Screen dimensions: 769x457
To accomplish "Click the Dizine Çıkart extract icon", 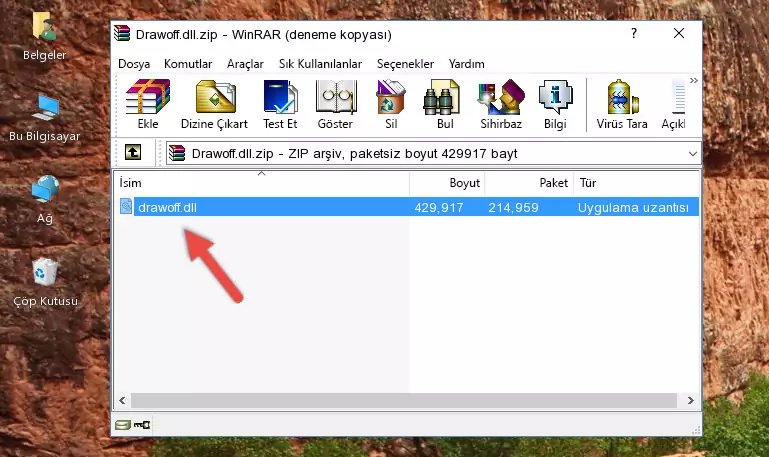I will point(214,104).
